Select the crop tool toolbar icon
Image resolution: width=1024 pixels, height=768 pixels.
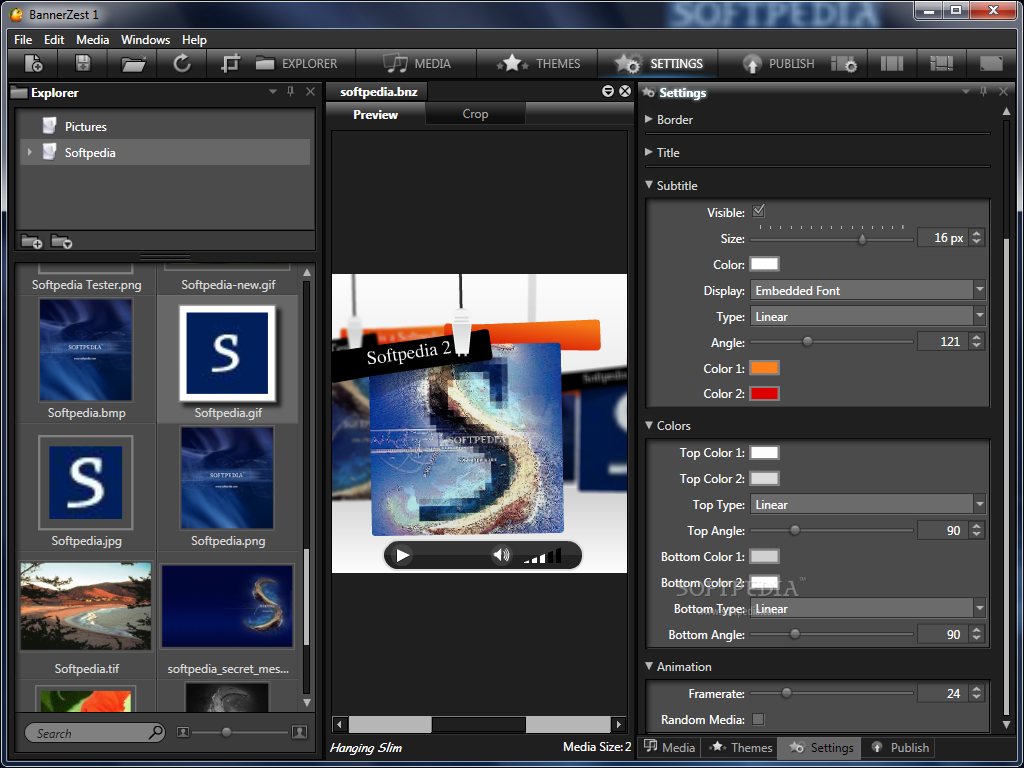pos(231,63)
